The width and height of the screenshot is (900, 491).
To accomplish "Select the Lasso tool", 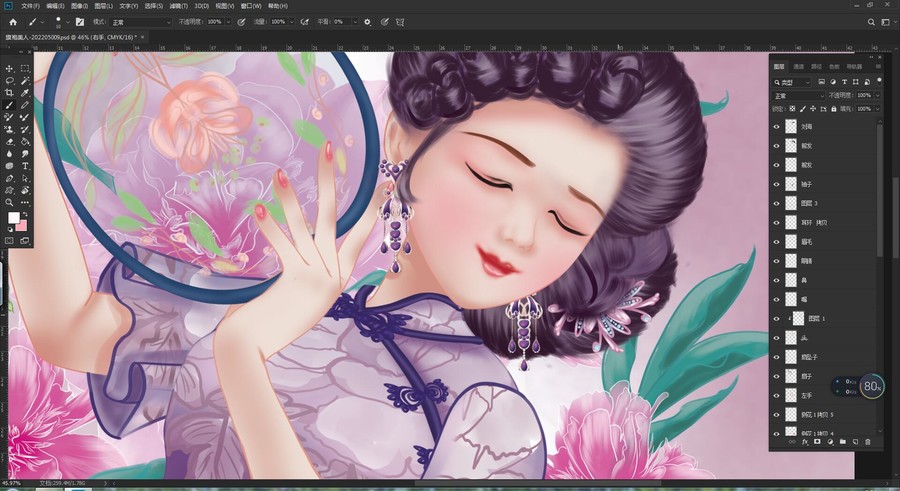I will [9, 80].
